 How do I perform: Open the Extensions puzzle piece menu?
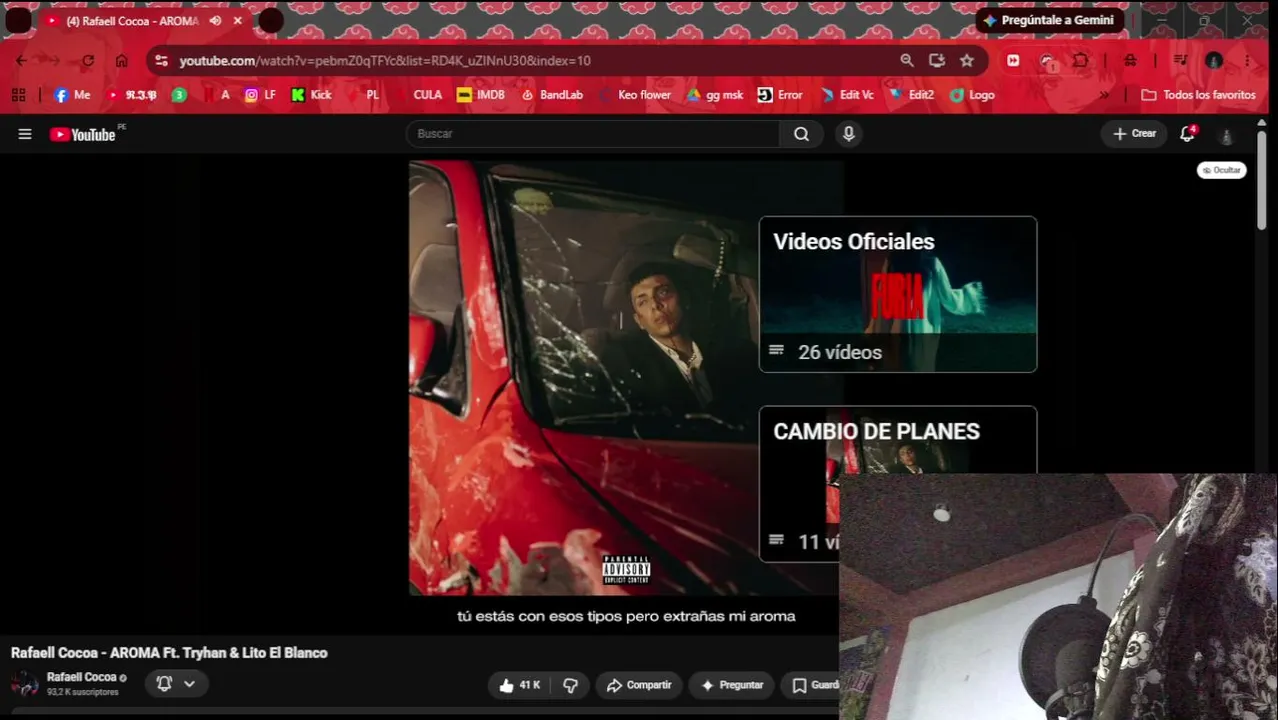coord(1081,61)
